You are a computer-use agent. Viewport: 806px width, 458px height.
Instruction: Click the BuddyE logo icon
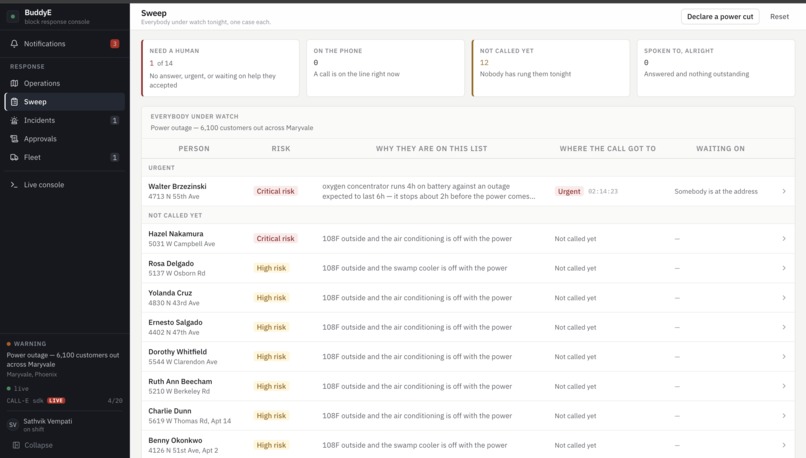point(13,16)
